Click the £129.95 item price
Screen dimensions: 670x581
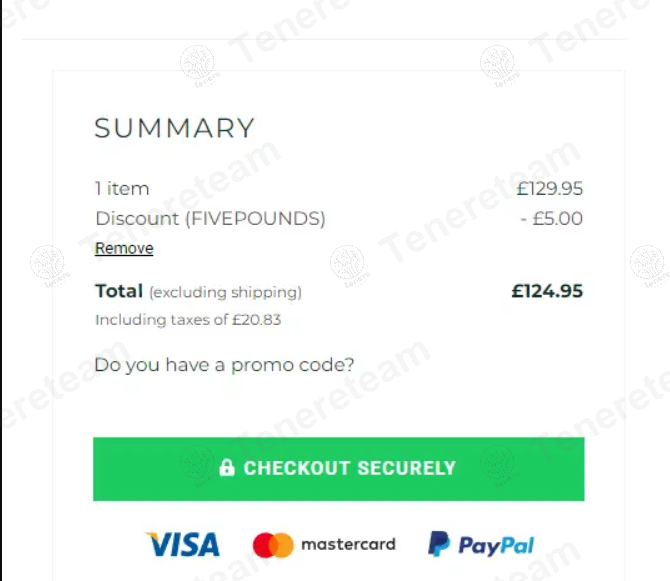[549, 188]
